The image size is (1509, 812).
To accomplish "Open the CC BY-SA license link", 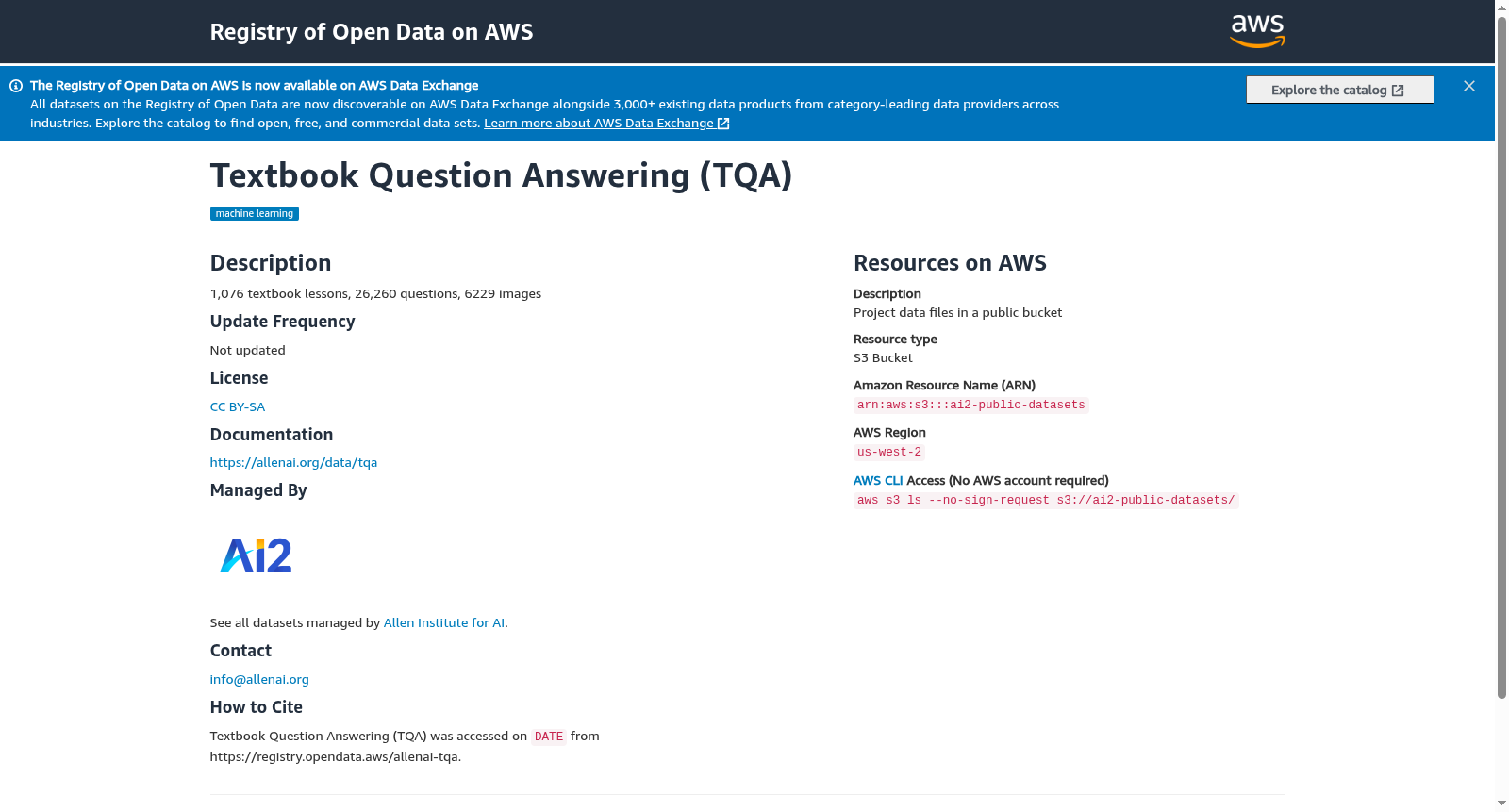I will tap(238, 407).
